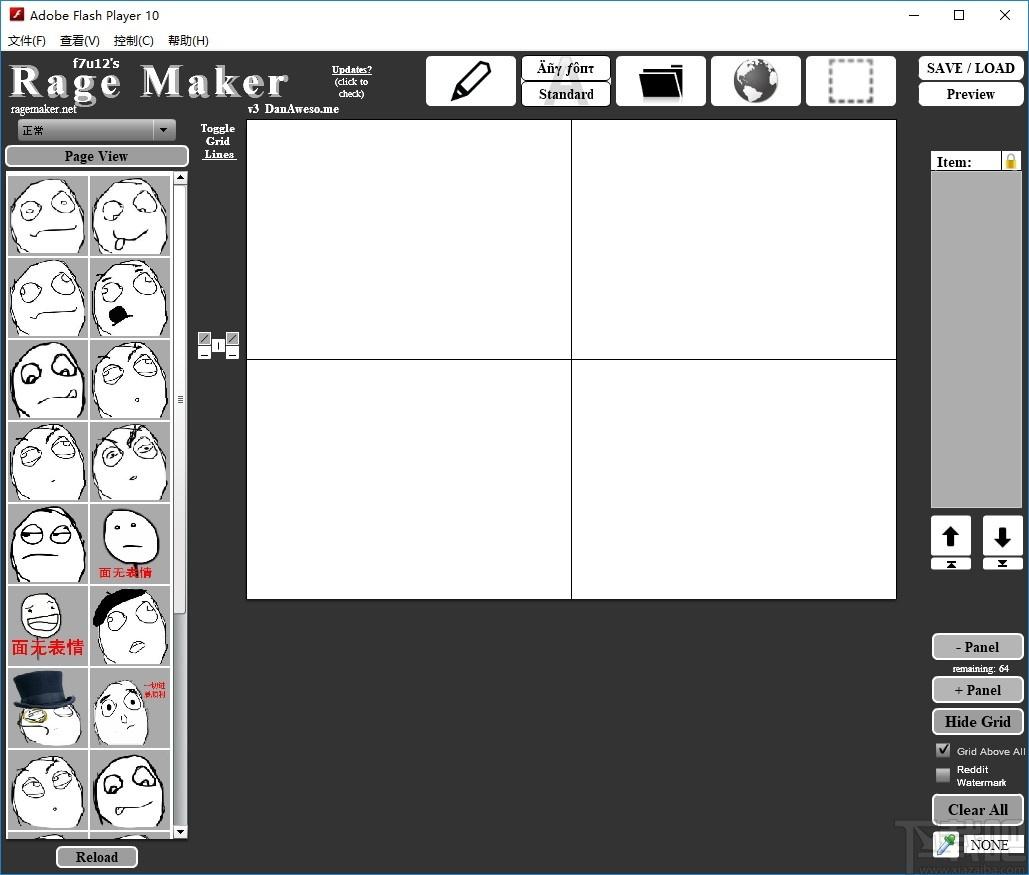Click the SAVE / LOAD button
This screenshot has height=875, width=1029.
pyautogui.click(x=970, y=68)
